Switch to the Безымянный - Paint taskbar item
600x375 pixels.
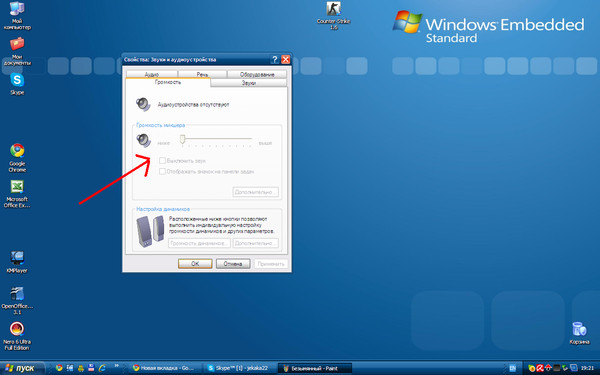[314, 368]
